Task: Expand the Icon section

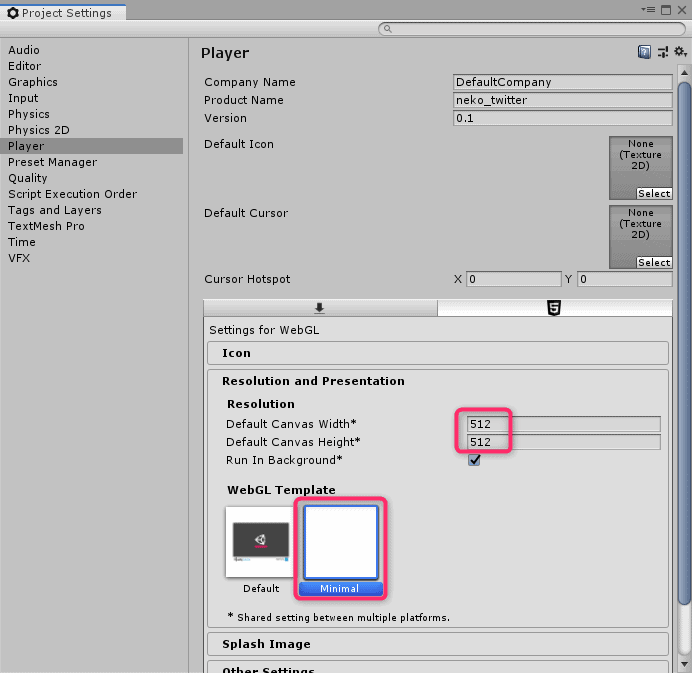Action: click(x=437, y=353)
